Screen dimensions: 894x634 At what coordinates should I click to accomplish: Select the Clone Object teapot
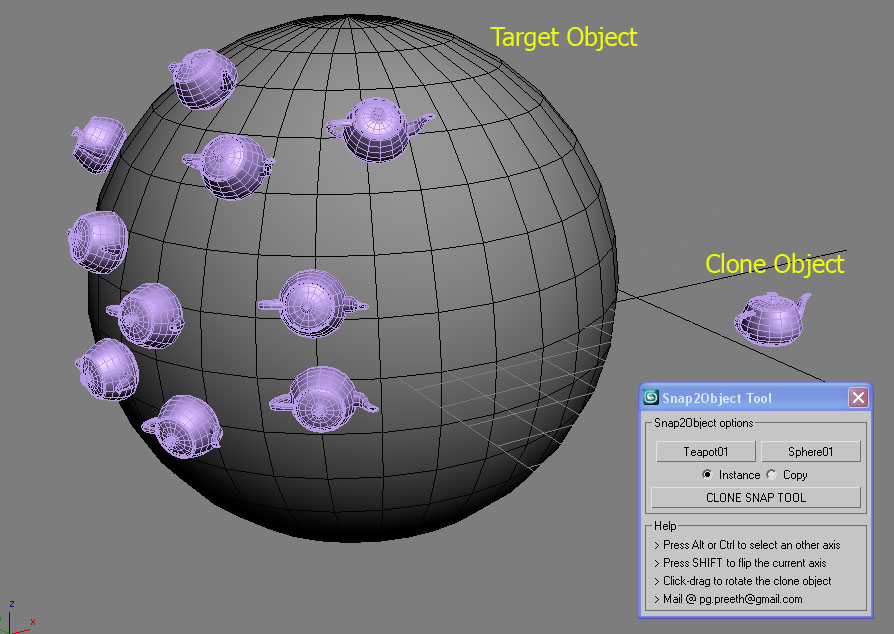tap(770, 320)
